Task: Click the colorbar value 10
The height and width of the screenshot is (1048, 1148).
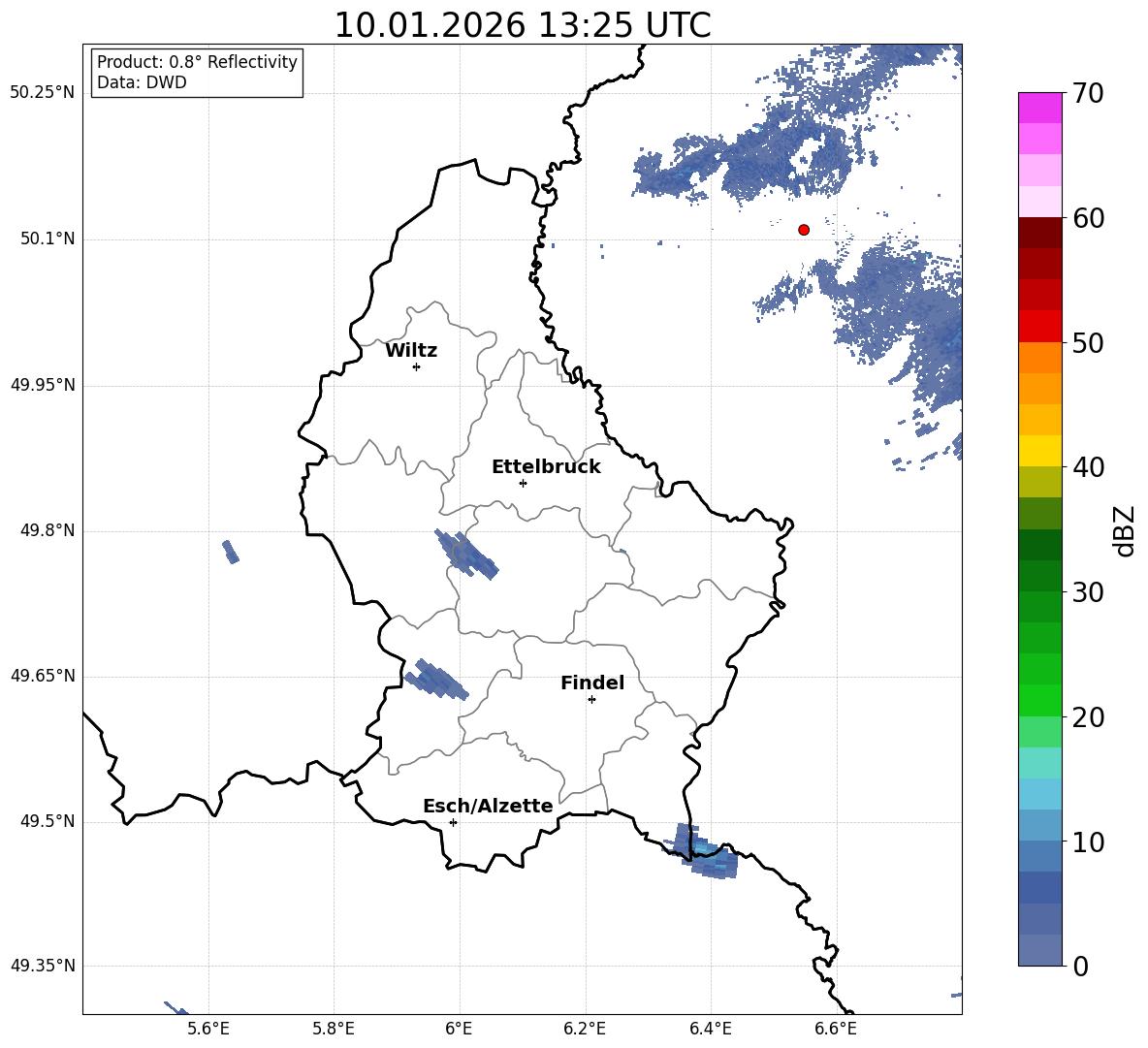Action: pos(1088,842)
